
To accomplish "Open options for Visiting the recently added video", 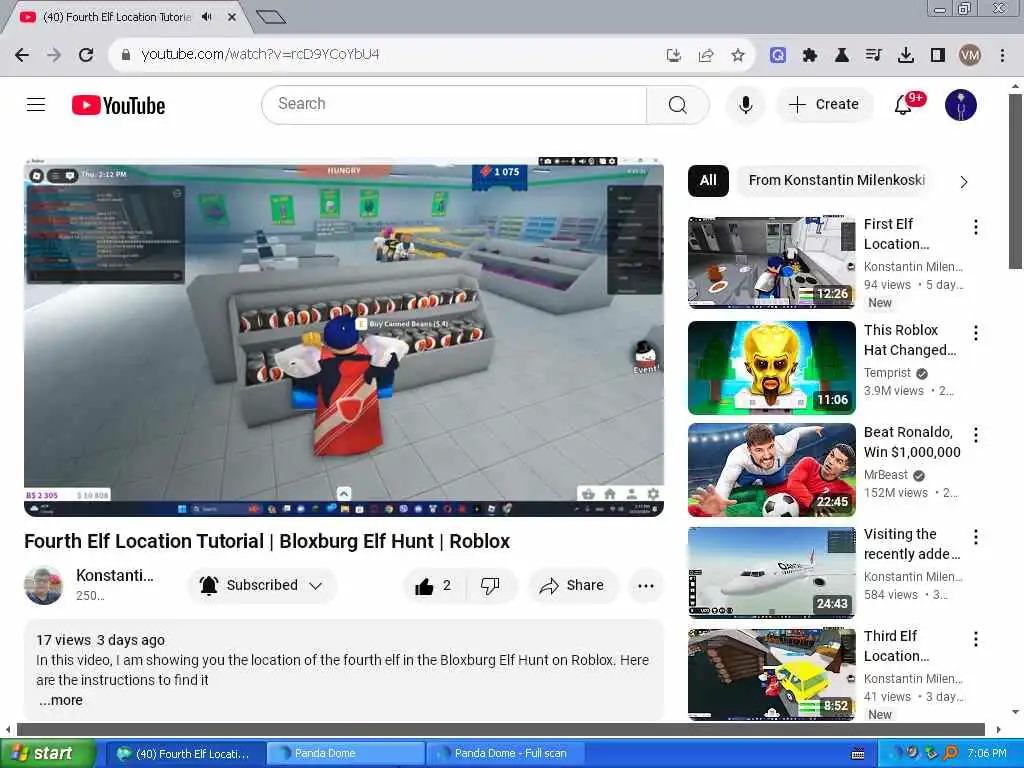I will click(x=976, y=537).
